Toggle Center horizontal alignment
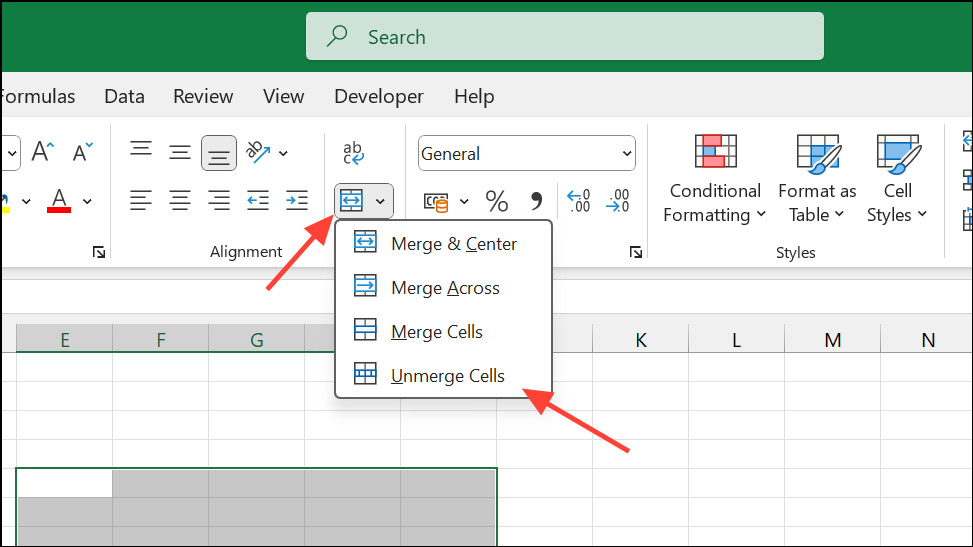 [x=180, y=201]
